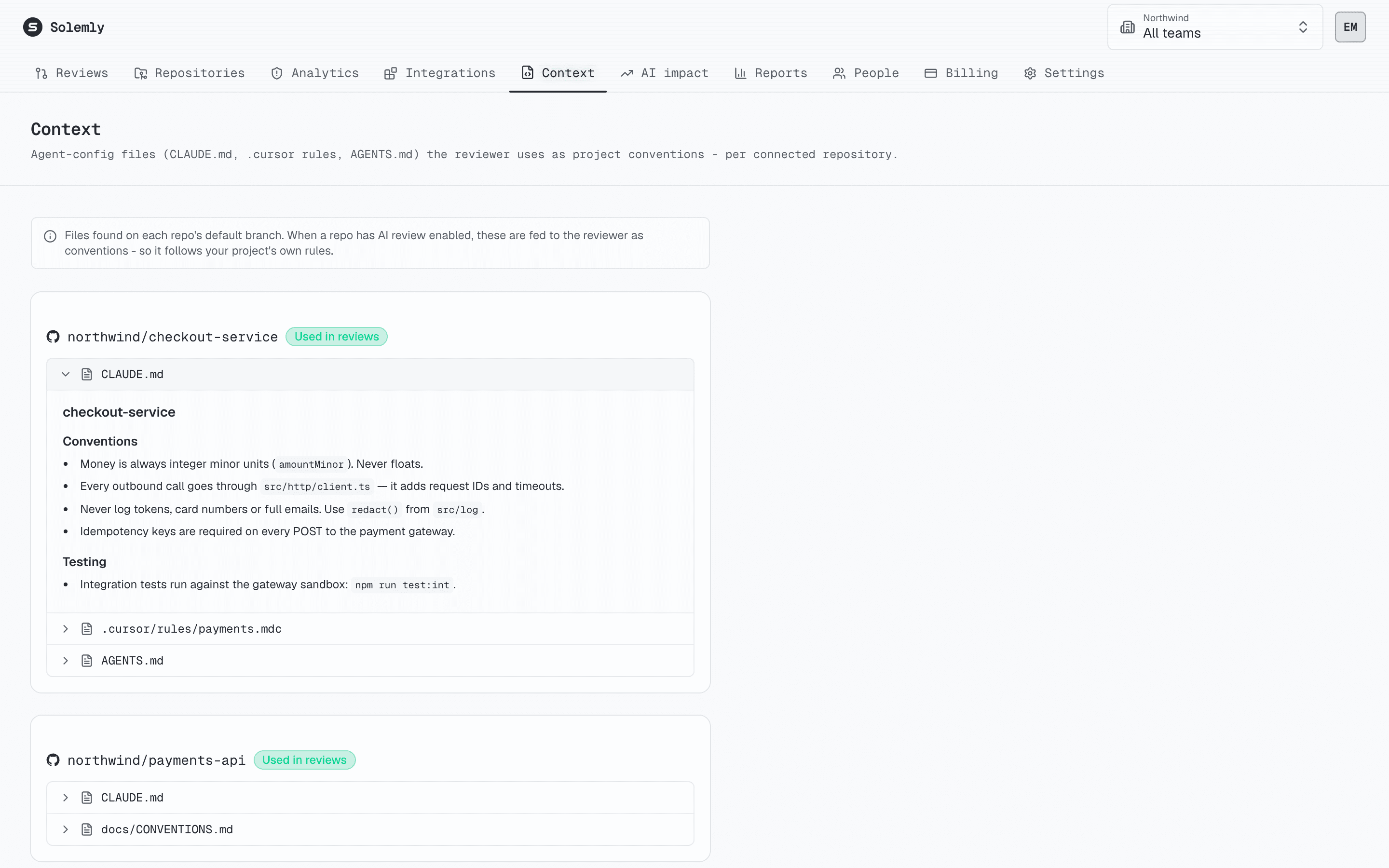
Task: Click the Testing heading
Action: [x=84, y=562]
